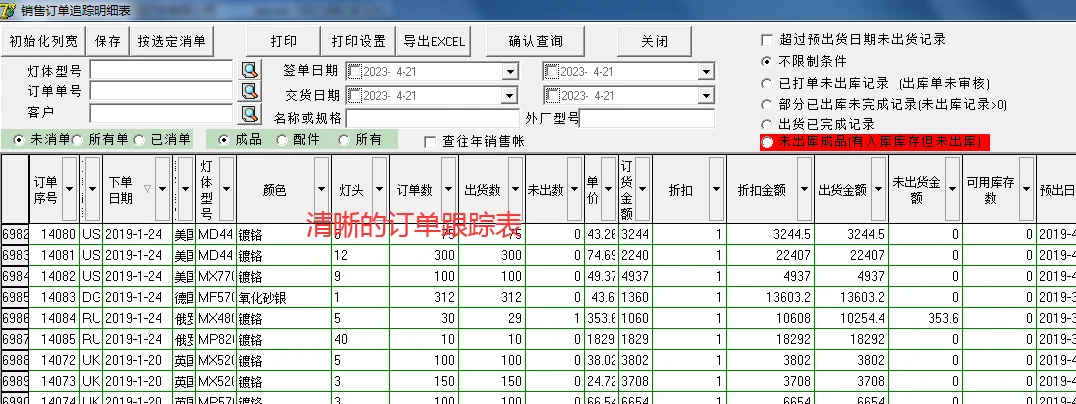Click 确认查询 button

click(535, 41)
